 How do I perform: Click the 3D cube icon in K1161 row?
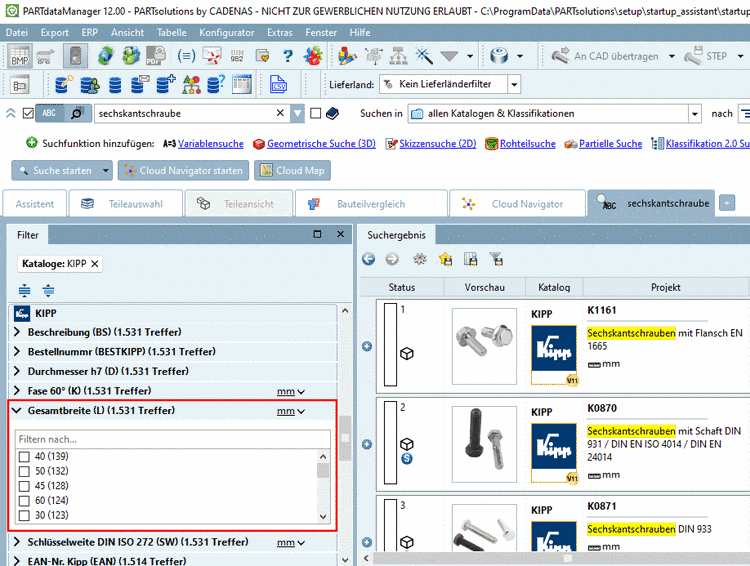coord(407,354)
